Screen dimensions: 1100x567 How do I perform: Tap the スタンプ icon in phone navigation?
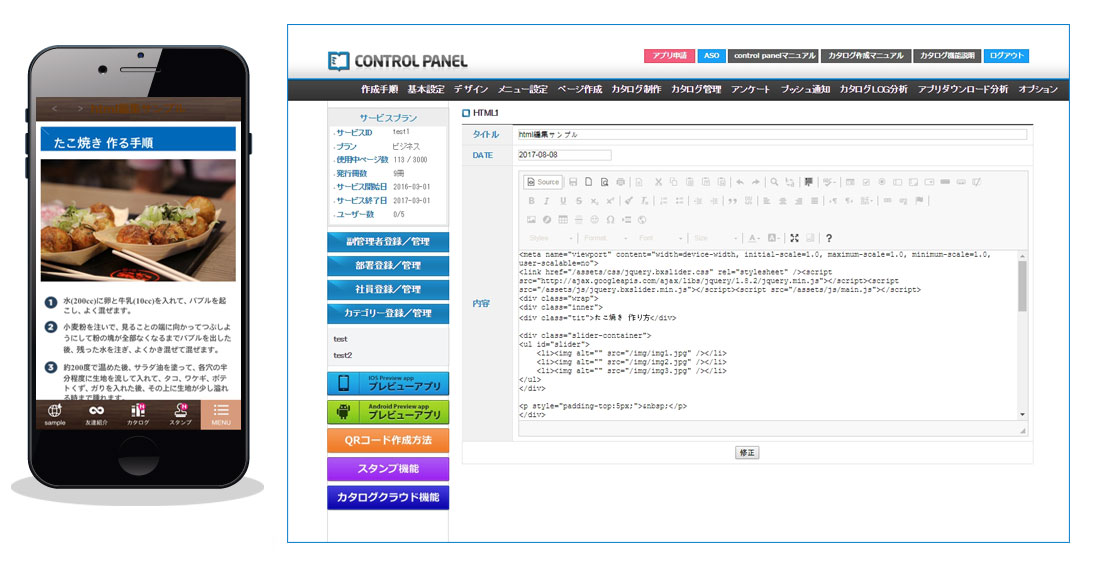point(180,415)
